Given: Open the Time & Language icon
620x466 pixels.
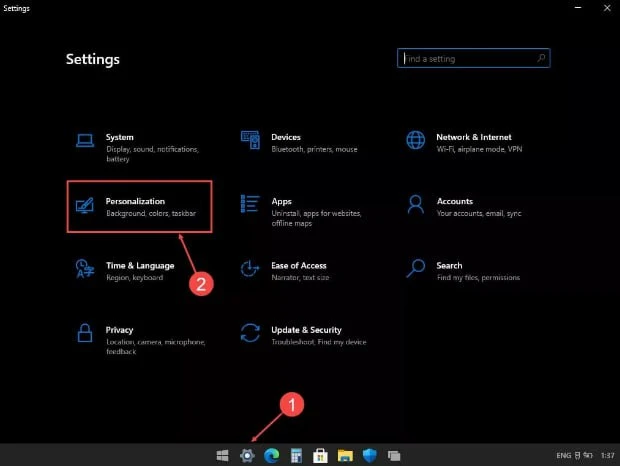Looking at the screenshot, I should click(85, 269).
